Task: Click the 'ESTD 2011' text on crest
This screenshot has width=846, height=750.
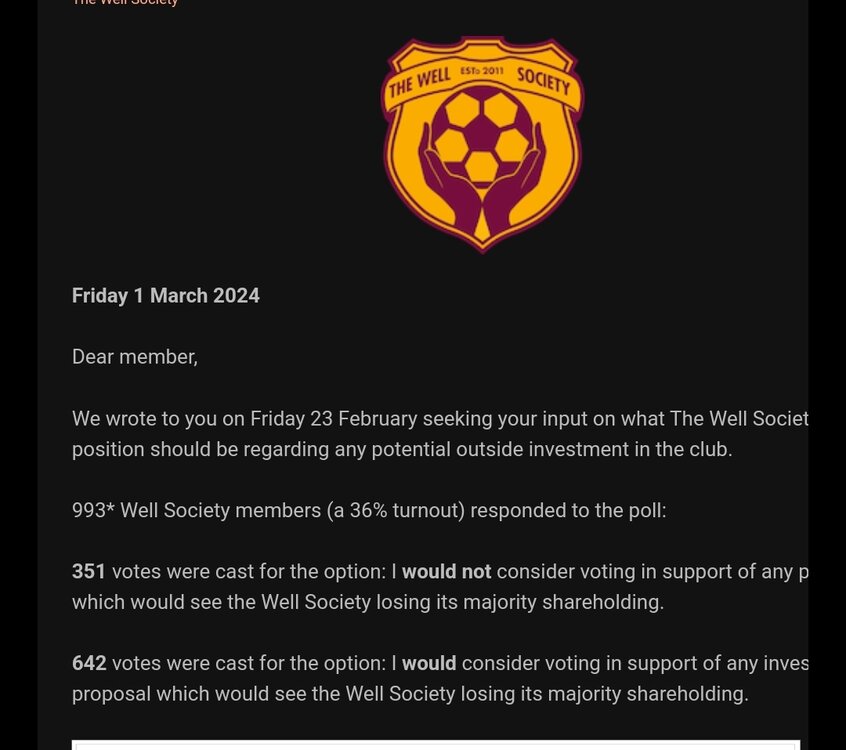Action: click(481, 71)
